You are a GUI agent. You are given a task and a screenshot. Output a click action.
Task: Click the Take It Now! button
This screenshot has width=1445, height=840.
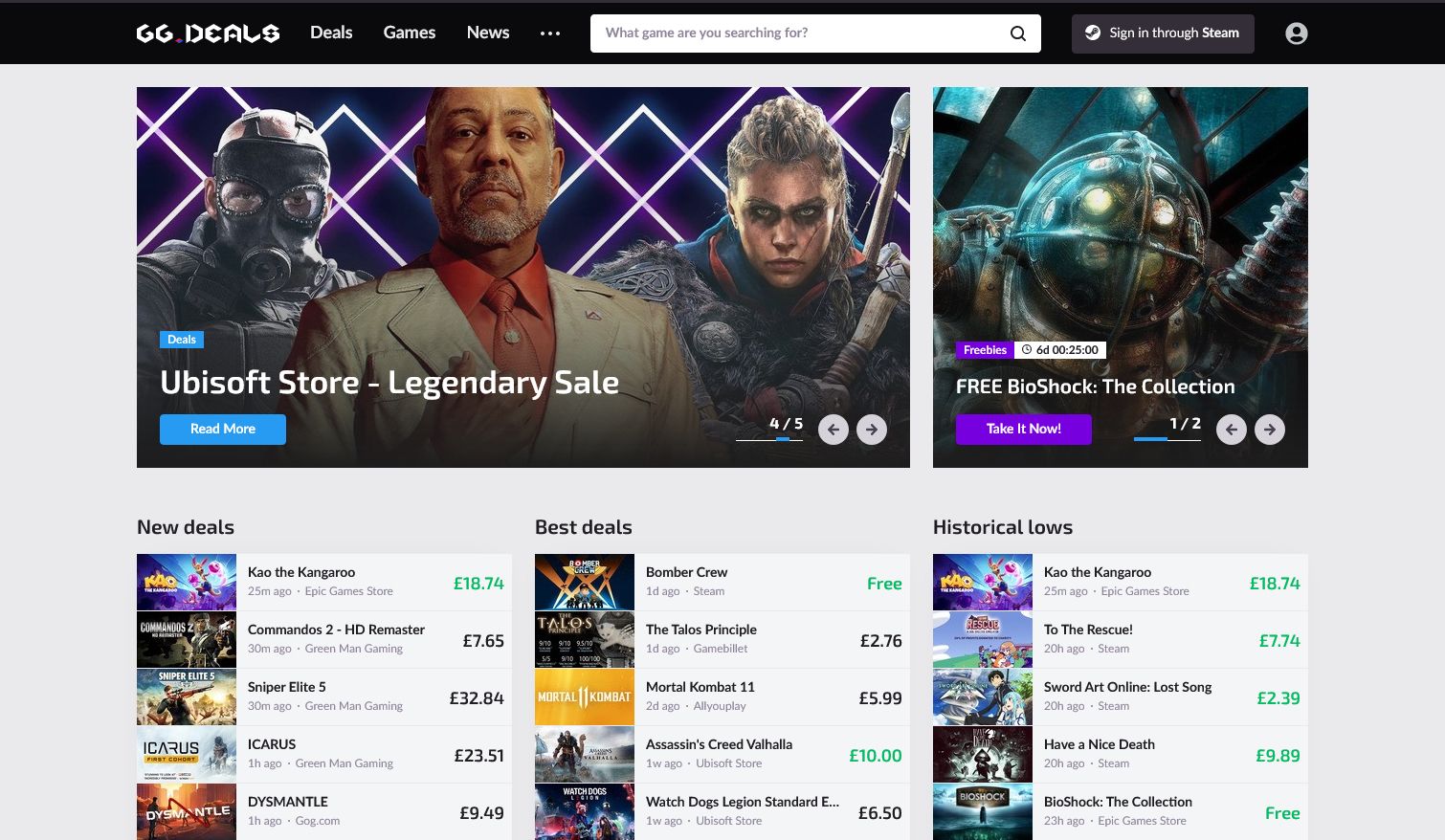pos(1023,429)
